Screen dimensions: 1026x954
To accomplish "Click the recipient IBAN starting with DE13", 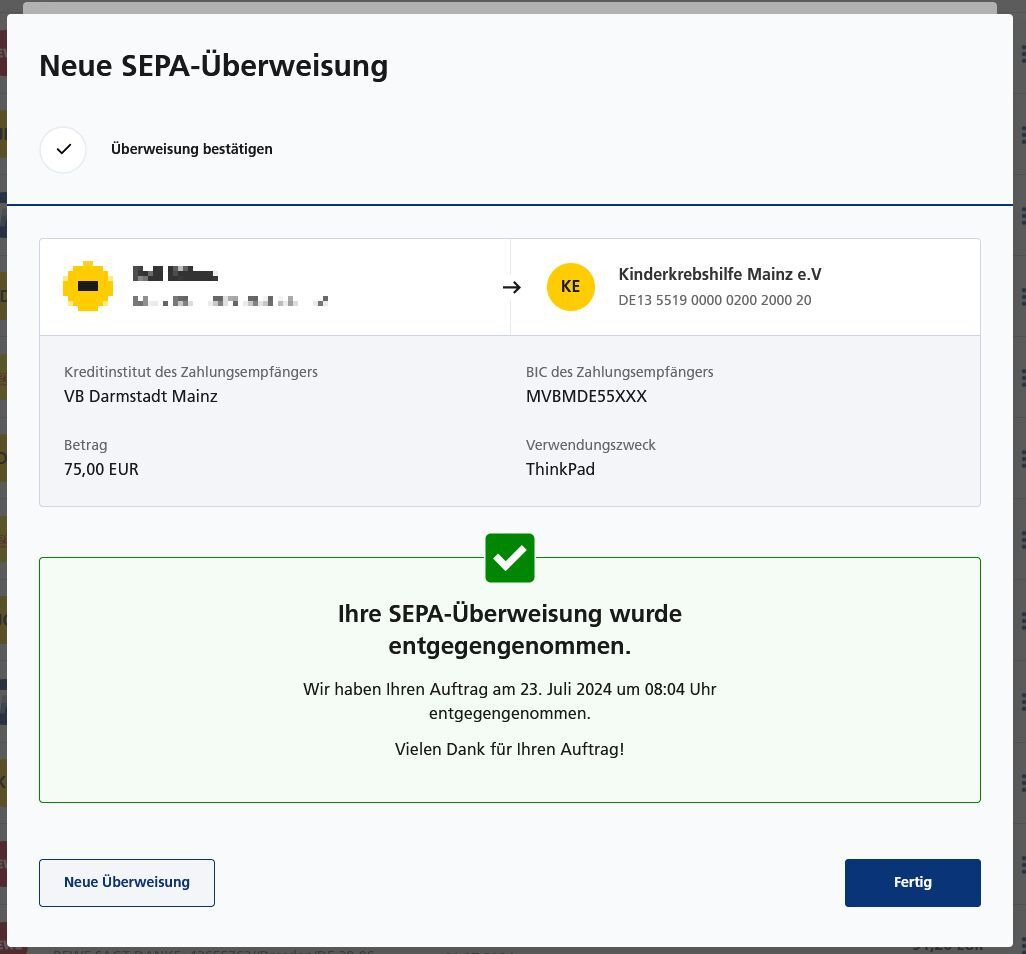I will click(x=714, y=300).
